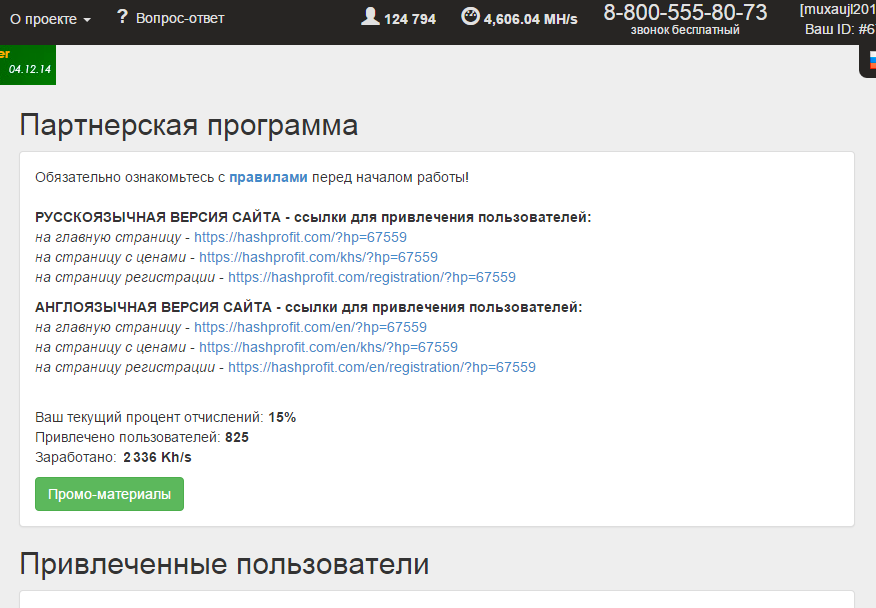876x608 pixels.
Task: Click the muxaujl username in header
Action: click(837, 9)
